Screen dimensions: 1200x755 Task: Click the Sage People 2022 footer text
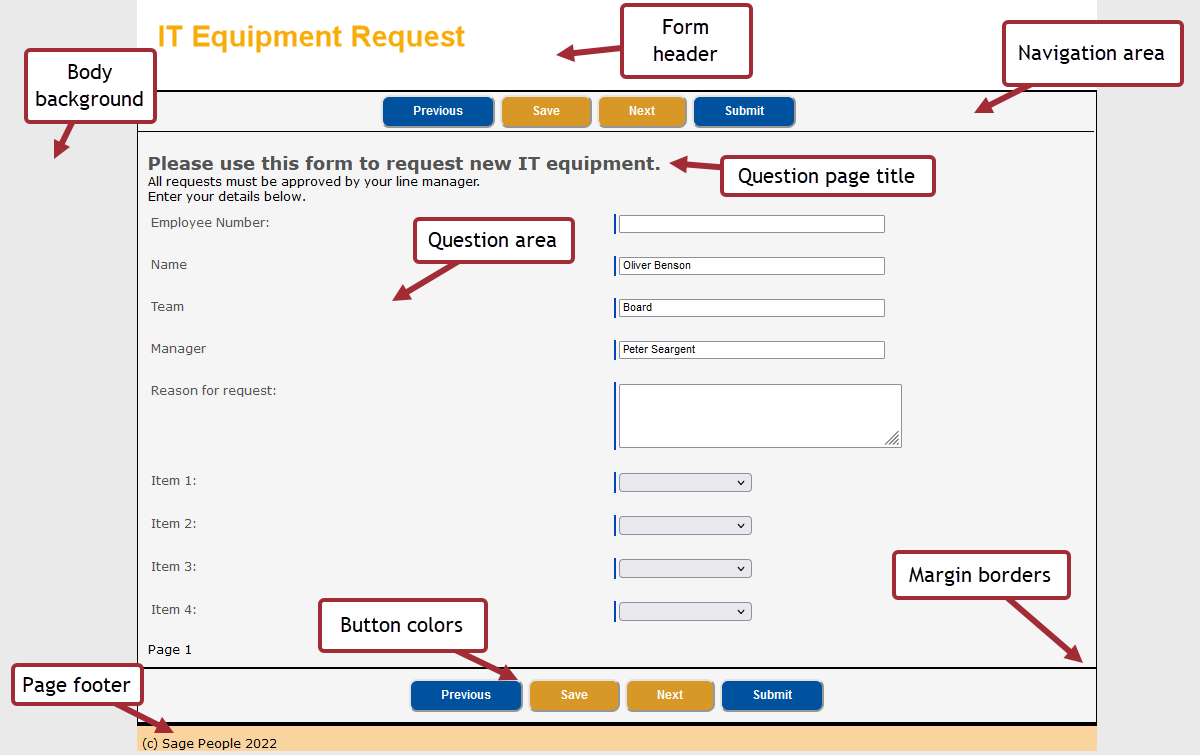pos(210,743)
